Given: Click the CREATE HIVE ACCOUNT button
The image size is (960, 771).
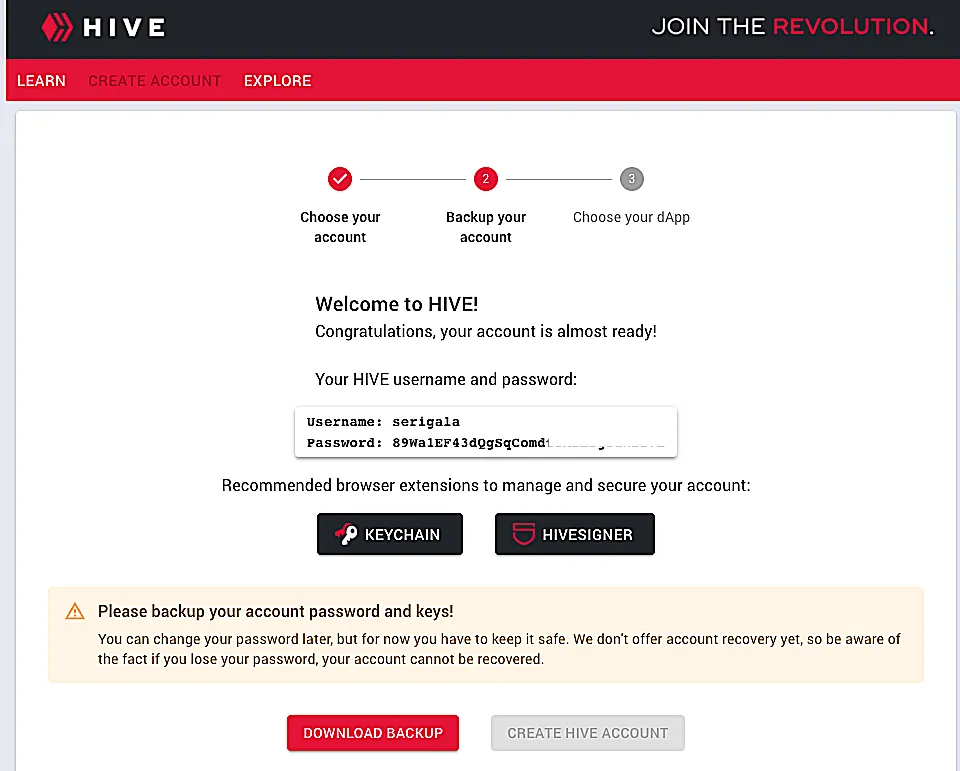Looking at the screenshot, I should [587, 733].
